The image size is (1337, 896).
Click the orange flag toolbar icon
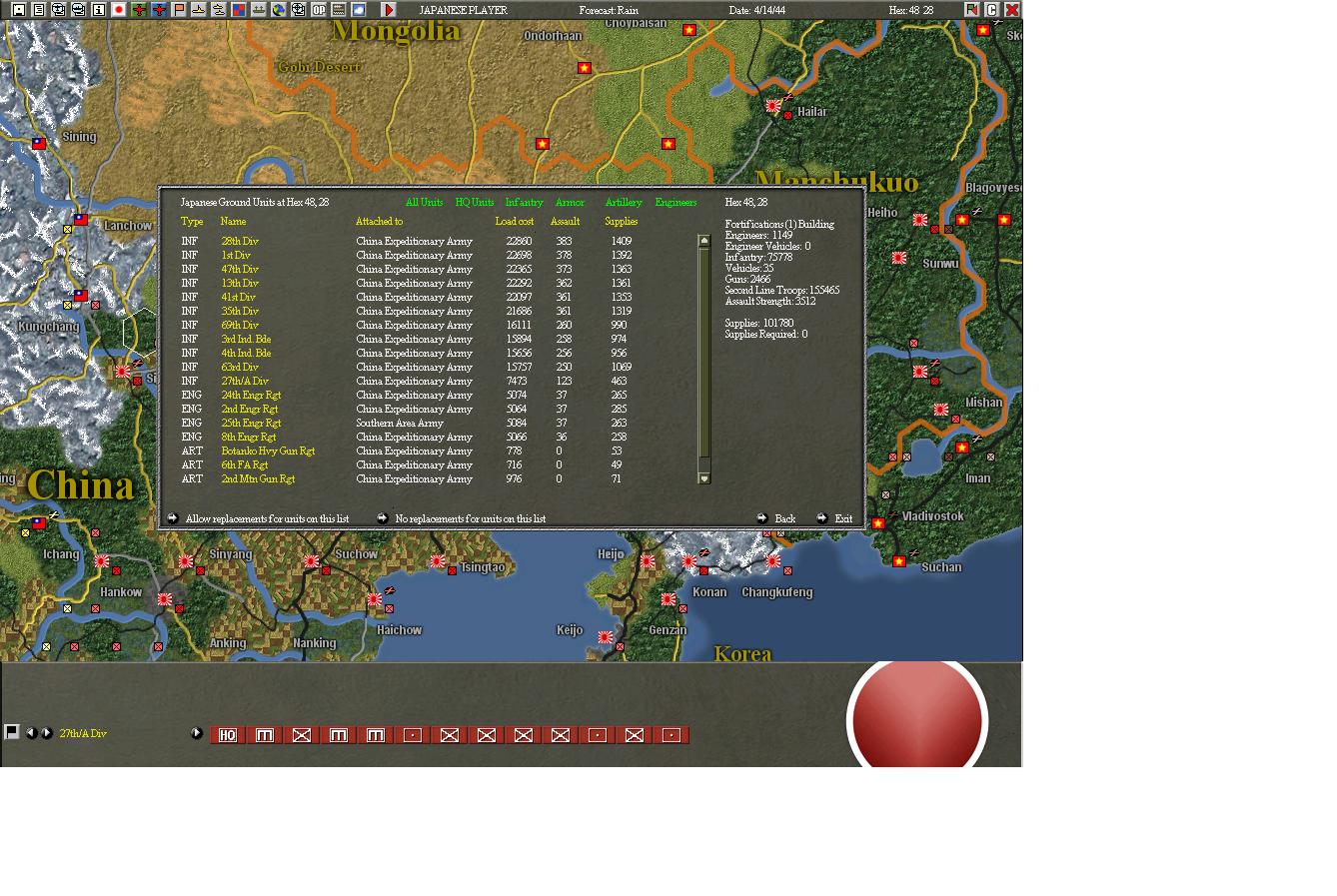(x=179, y=10)
